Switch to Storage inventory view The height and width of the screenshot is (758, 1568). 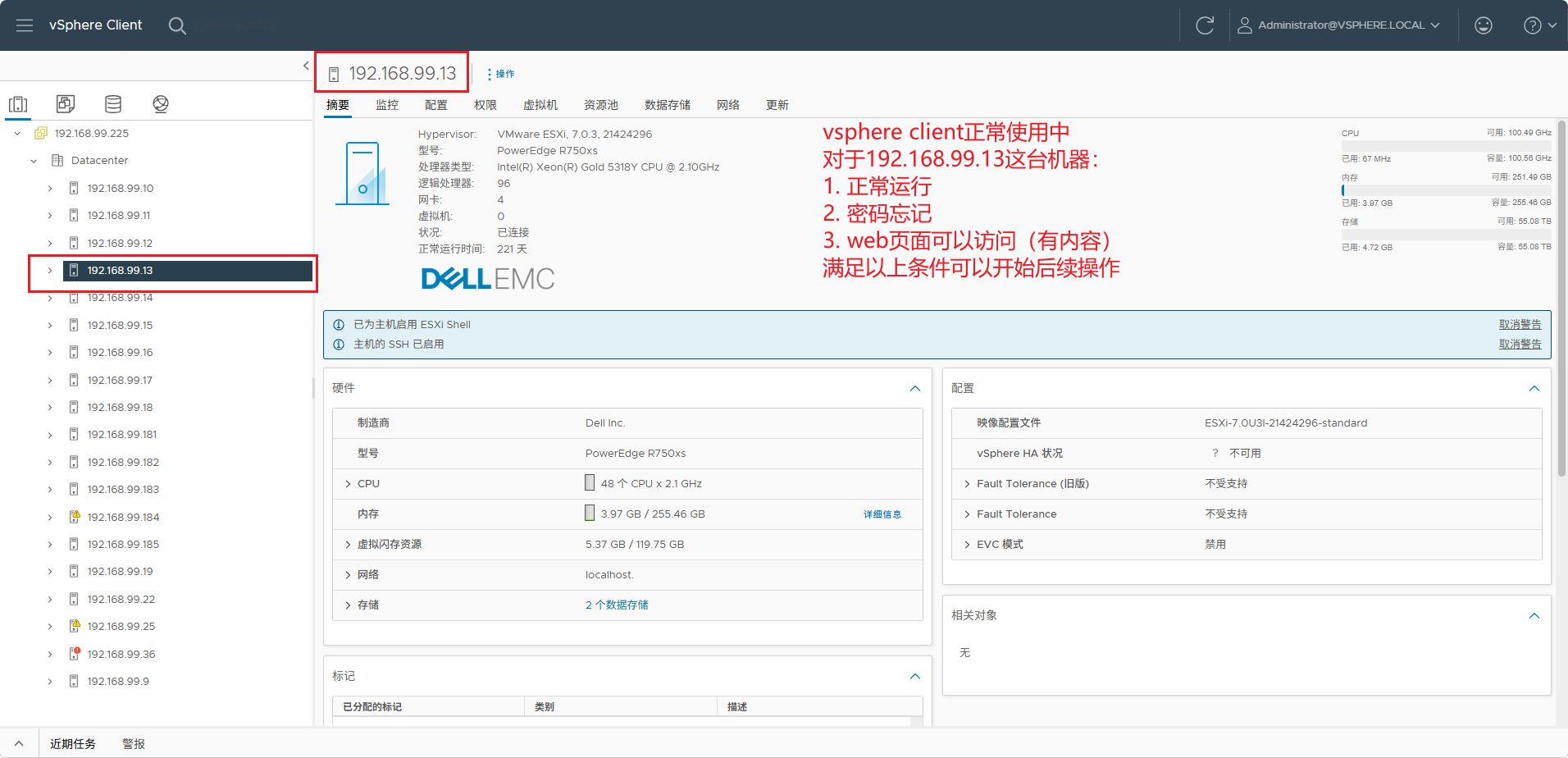[113, 104]
